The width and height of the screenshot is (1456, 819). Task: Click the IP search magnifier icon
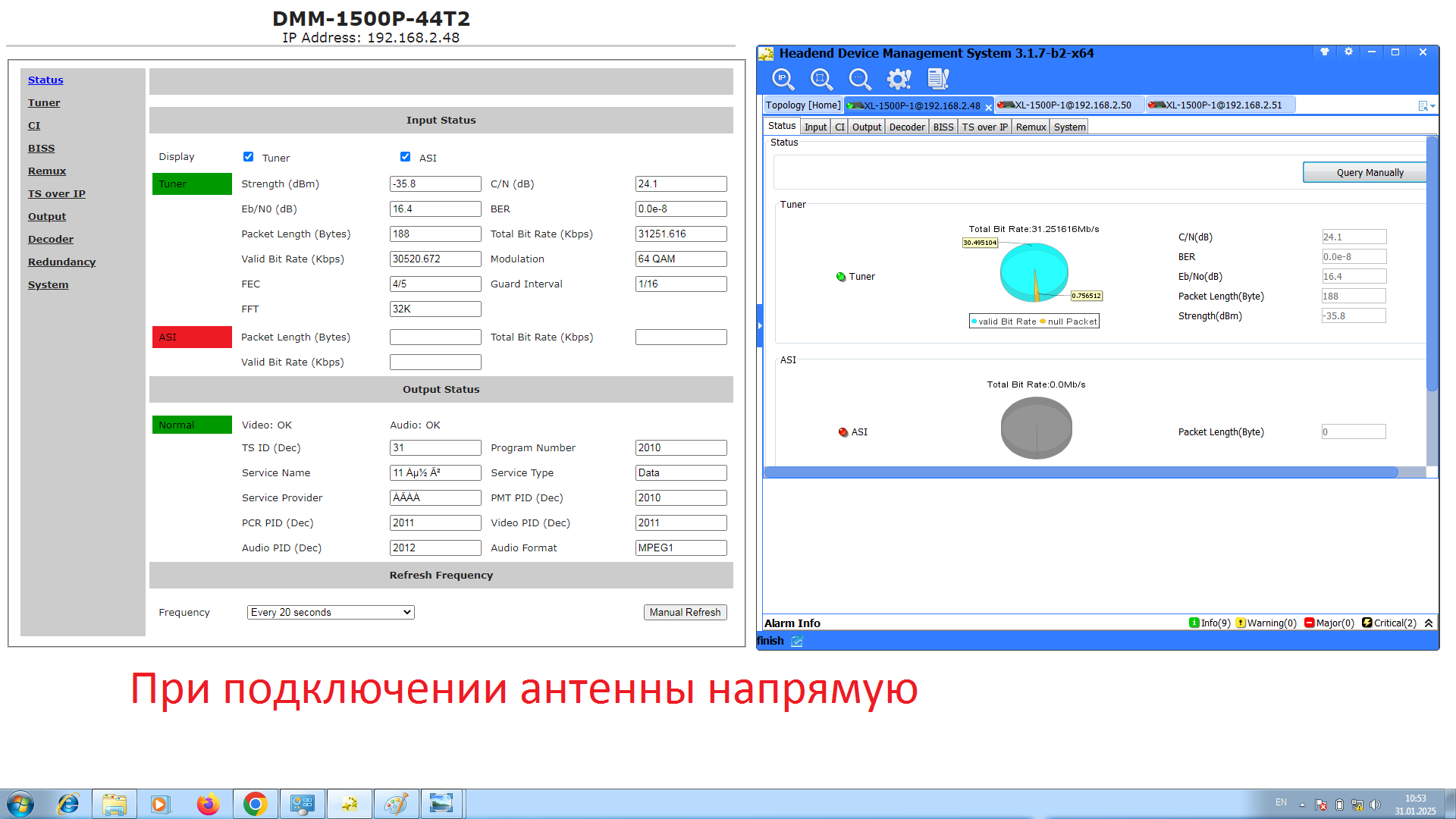(783, 79)
